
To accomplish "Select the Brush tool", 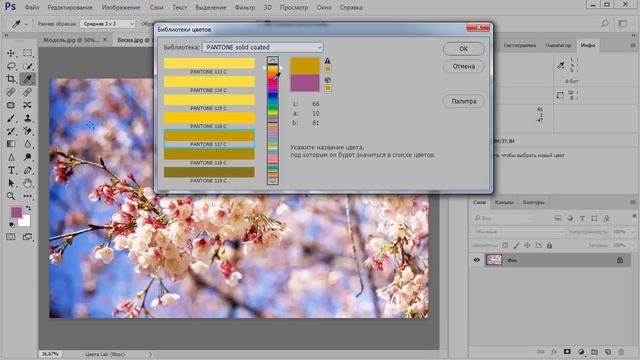I will point(11,118).
